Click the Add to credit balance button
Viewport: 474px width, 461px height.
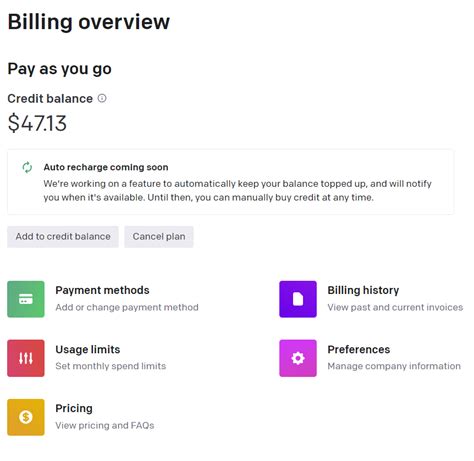click(63, 237)
